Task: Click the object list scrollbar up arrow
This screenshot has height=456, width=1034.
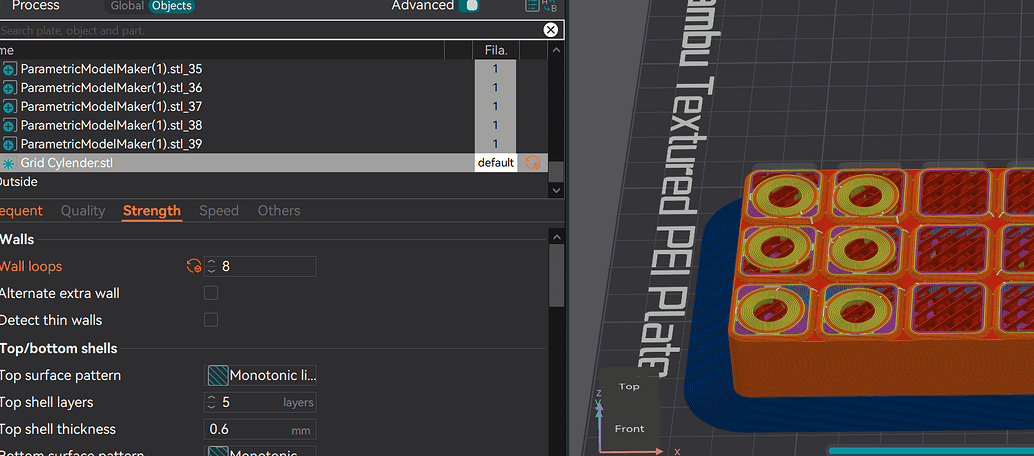Action: tap(557, 50)
